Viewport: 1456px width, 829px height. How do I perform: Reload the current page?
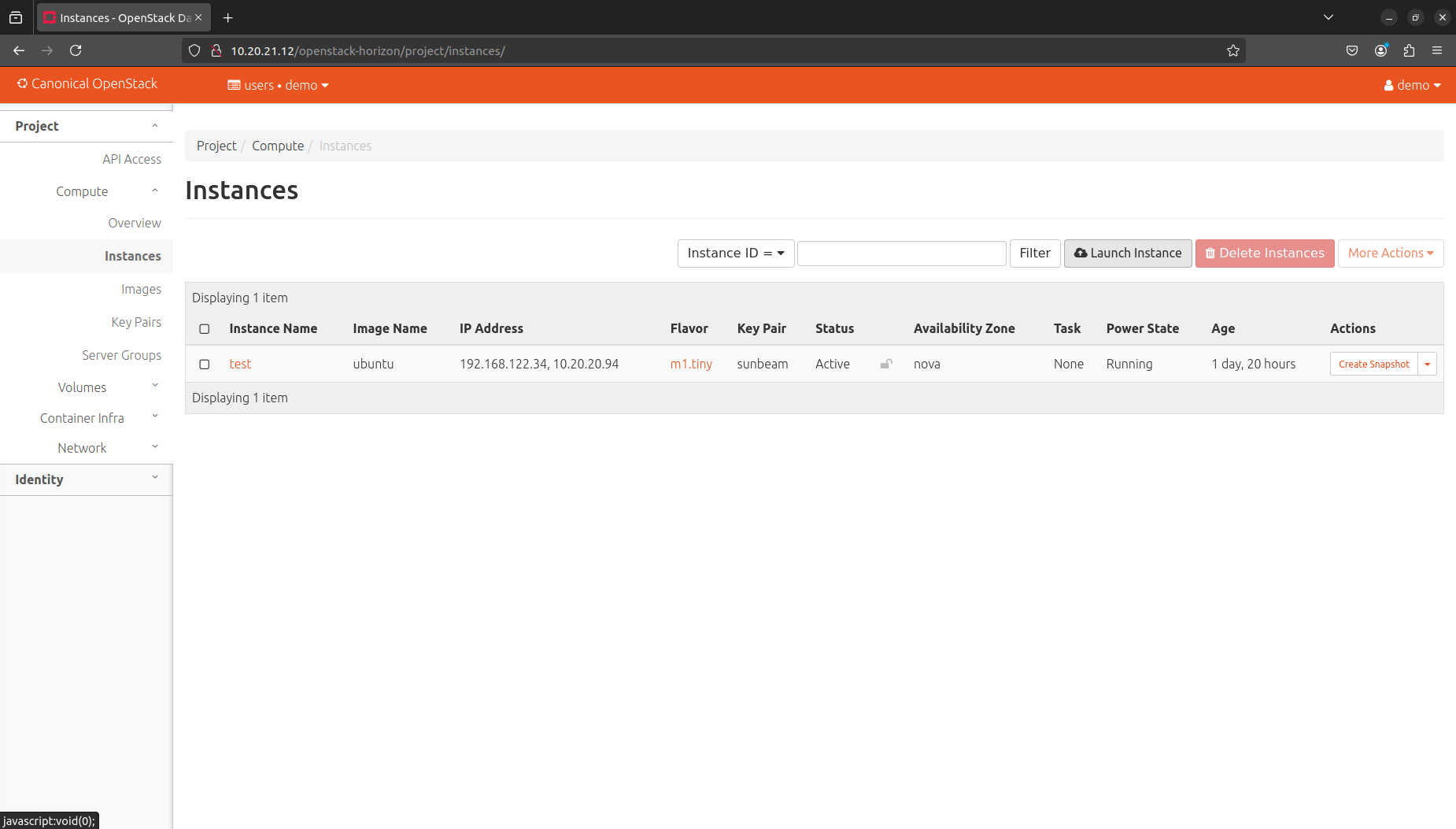pyautogui.click(x=76, y=50)
